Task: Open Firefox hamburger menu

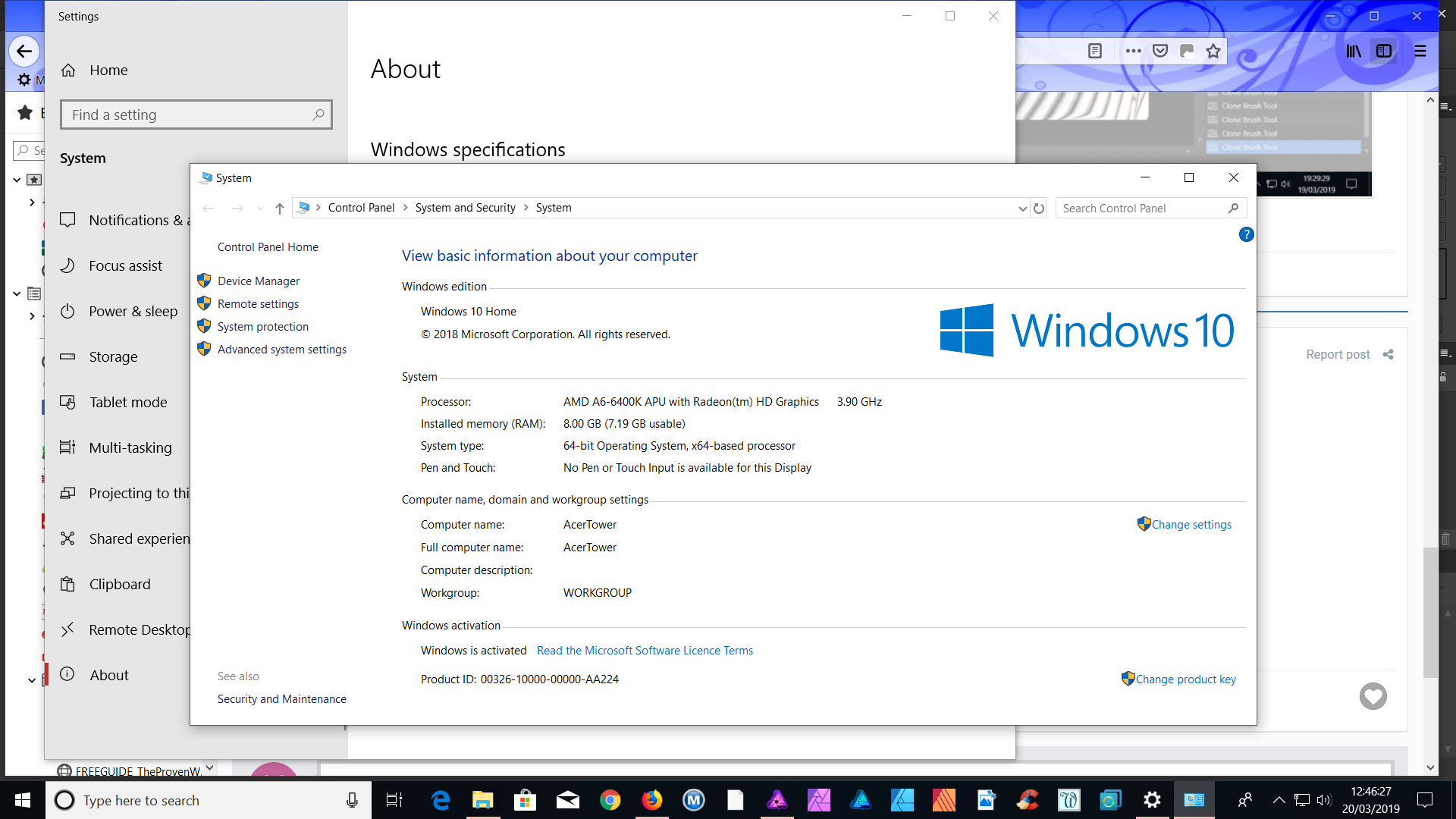Action: tap(1420, 51)
